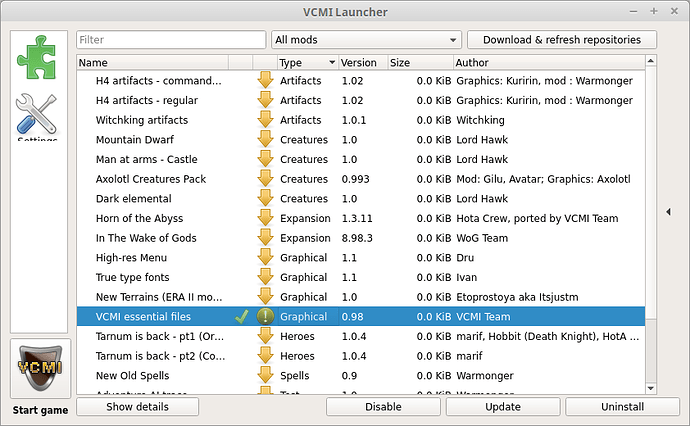Click download arrow for New Terrains mod
The image size is (690, 426).
click(265, 297)
